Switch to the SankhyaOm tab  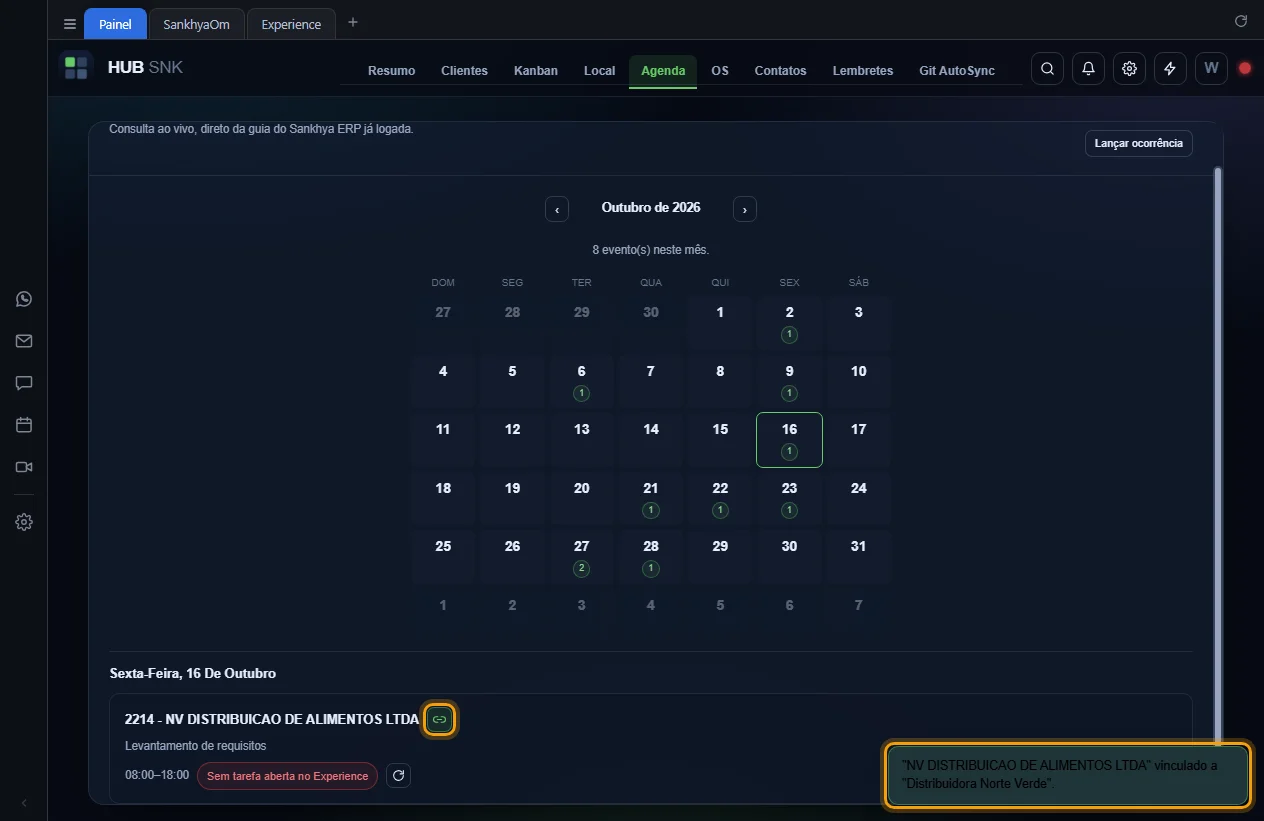(x=197, y=24)
